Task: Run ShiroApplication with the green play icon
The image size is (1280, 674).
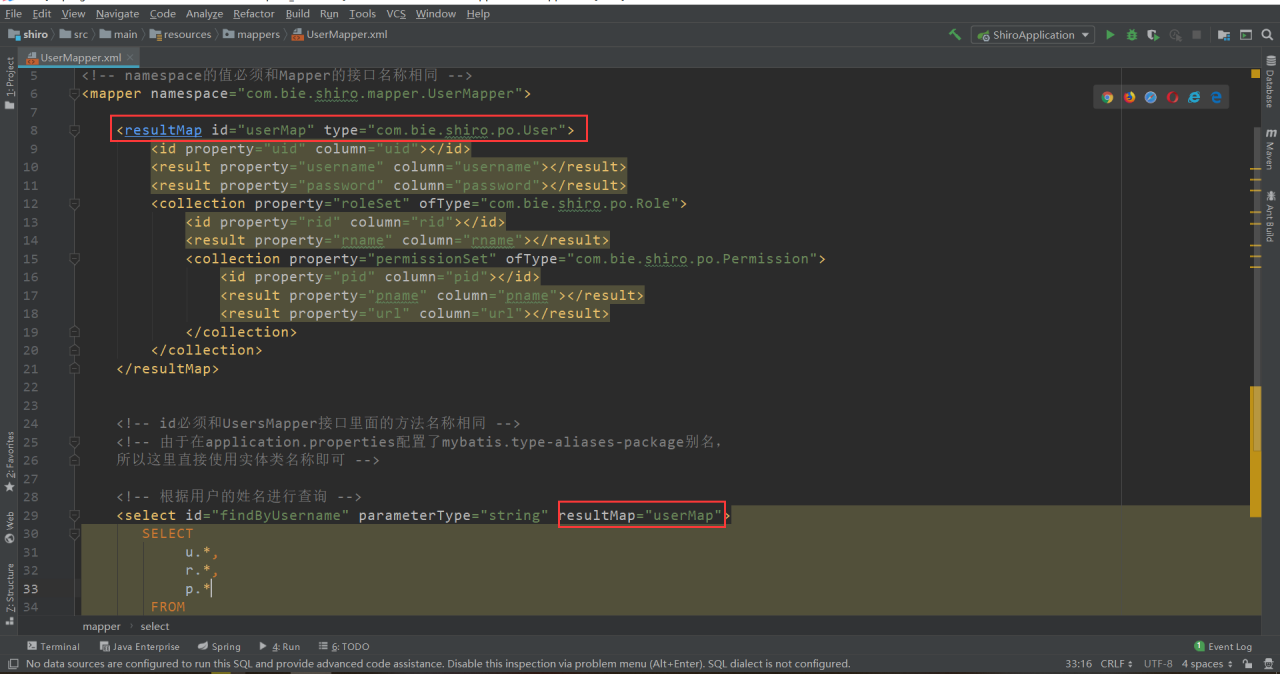Action: click(1110, 34)
